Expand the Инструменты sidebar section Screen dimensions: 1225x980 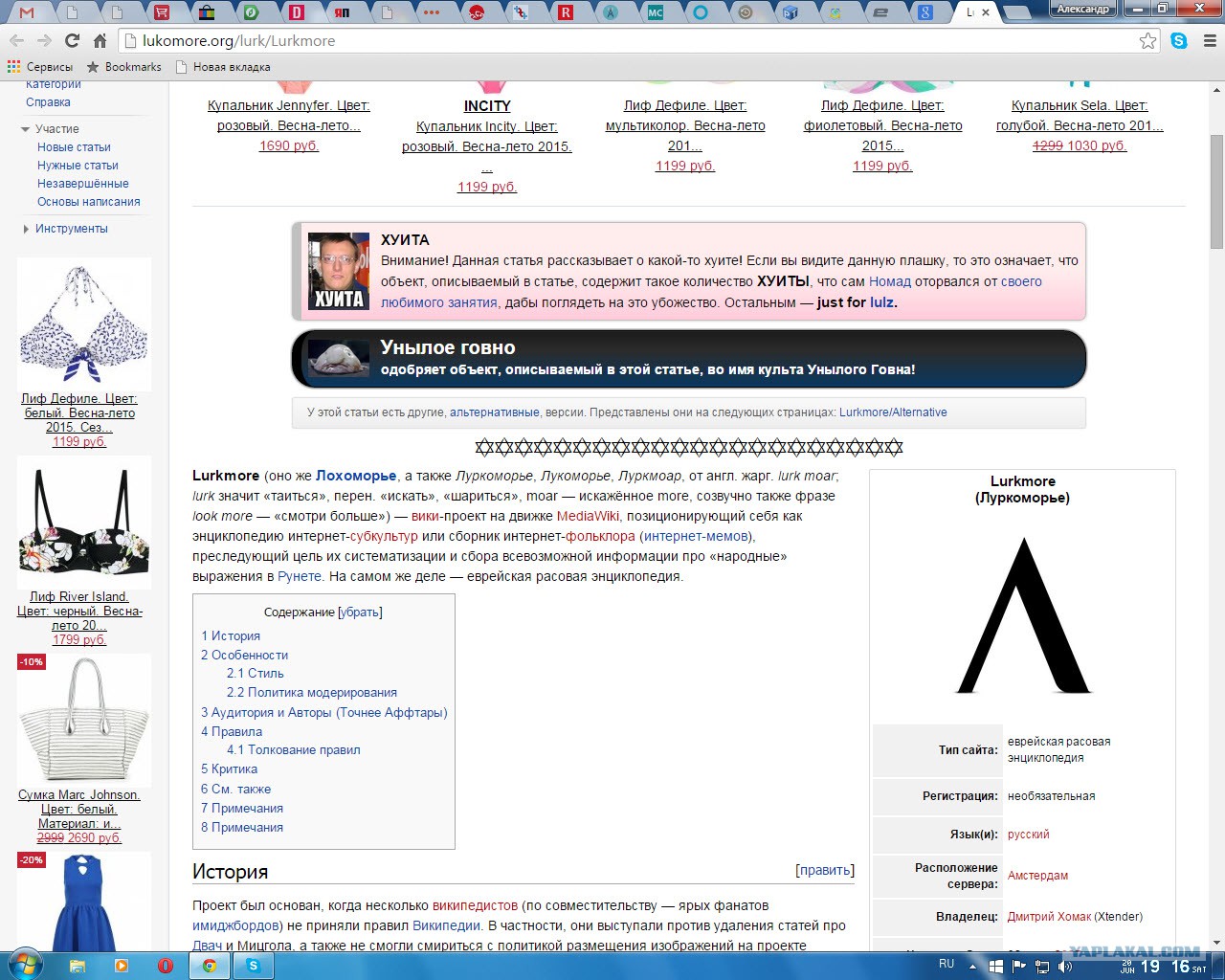26,229
